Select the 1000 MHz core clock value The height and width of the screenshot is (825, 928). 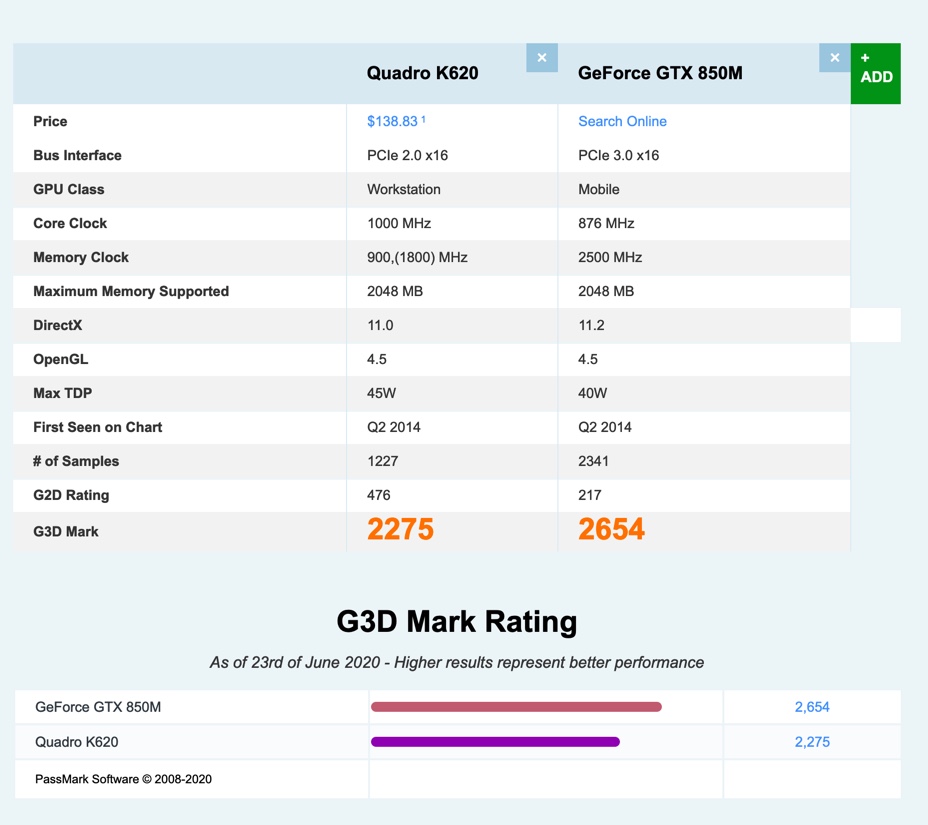coord(399,223)
